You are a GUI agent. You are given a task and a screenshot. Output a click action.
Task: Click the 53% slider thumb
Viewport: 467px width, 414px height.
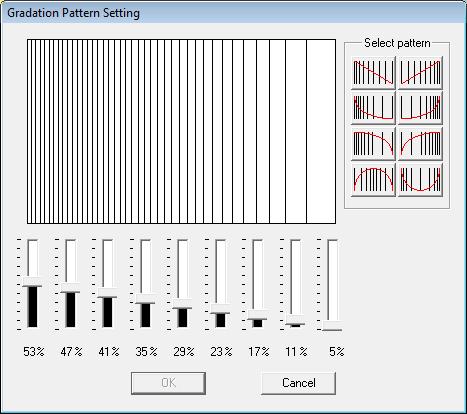pyautogui.click(x=32, y=282)
